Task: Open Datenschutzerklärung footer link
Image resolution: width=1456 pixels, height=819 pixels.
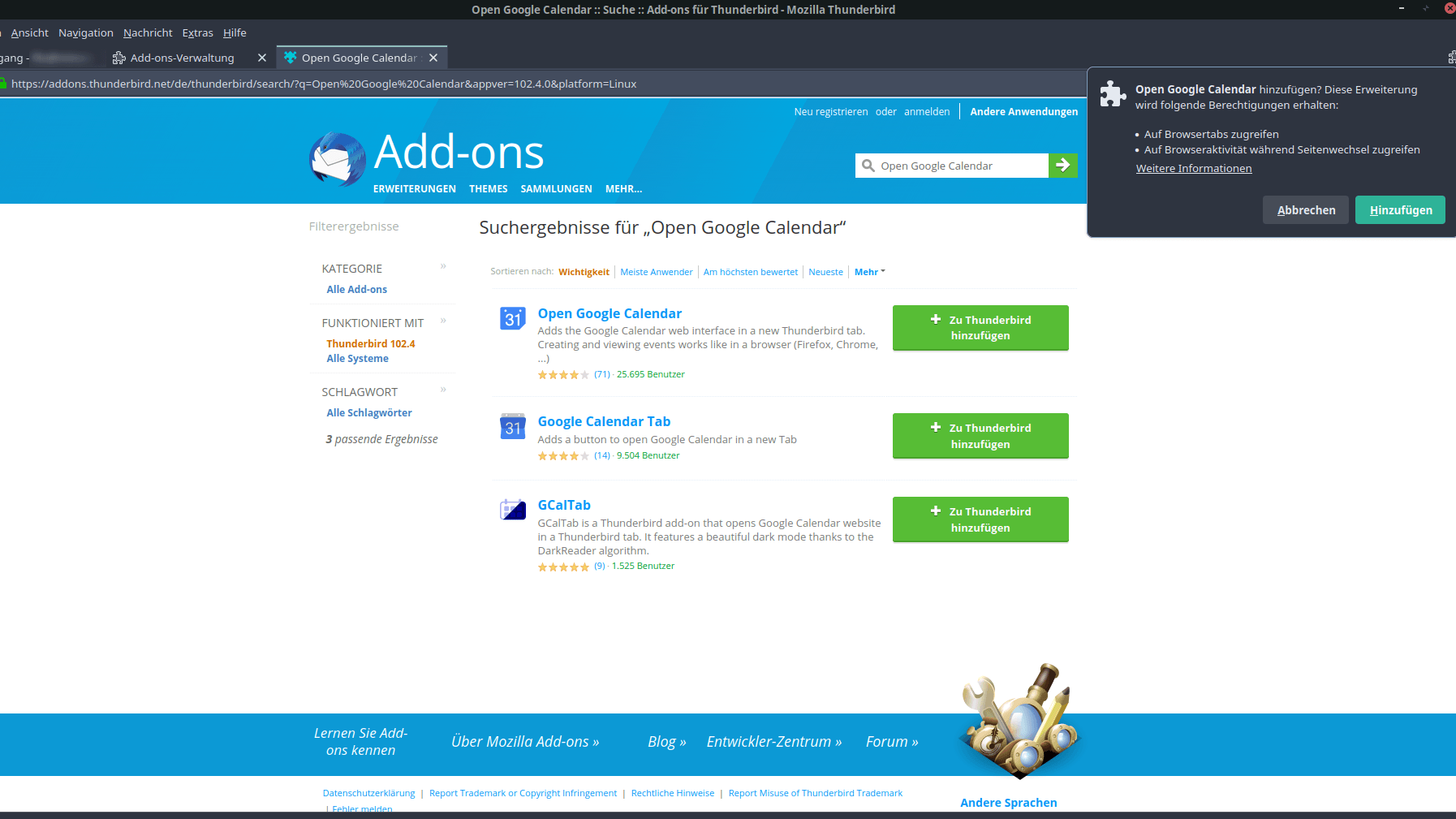Action: pyautogui.click(x=368, y=794)
